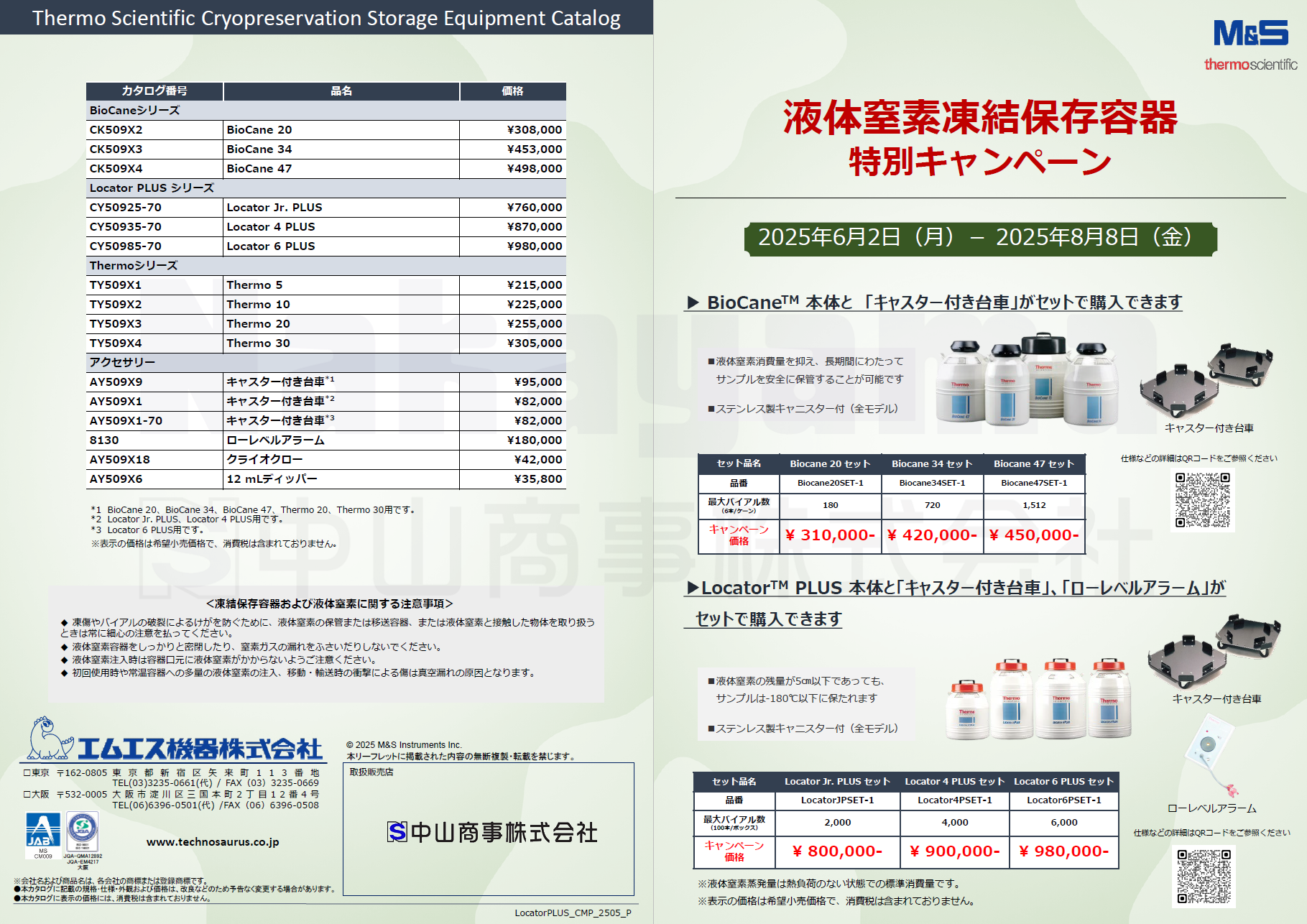Click the JQA round certification seal
The height and width of the screenshot is (924, 1307).
[83, 830]
